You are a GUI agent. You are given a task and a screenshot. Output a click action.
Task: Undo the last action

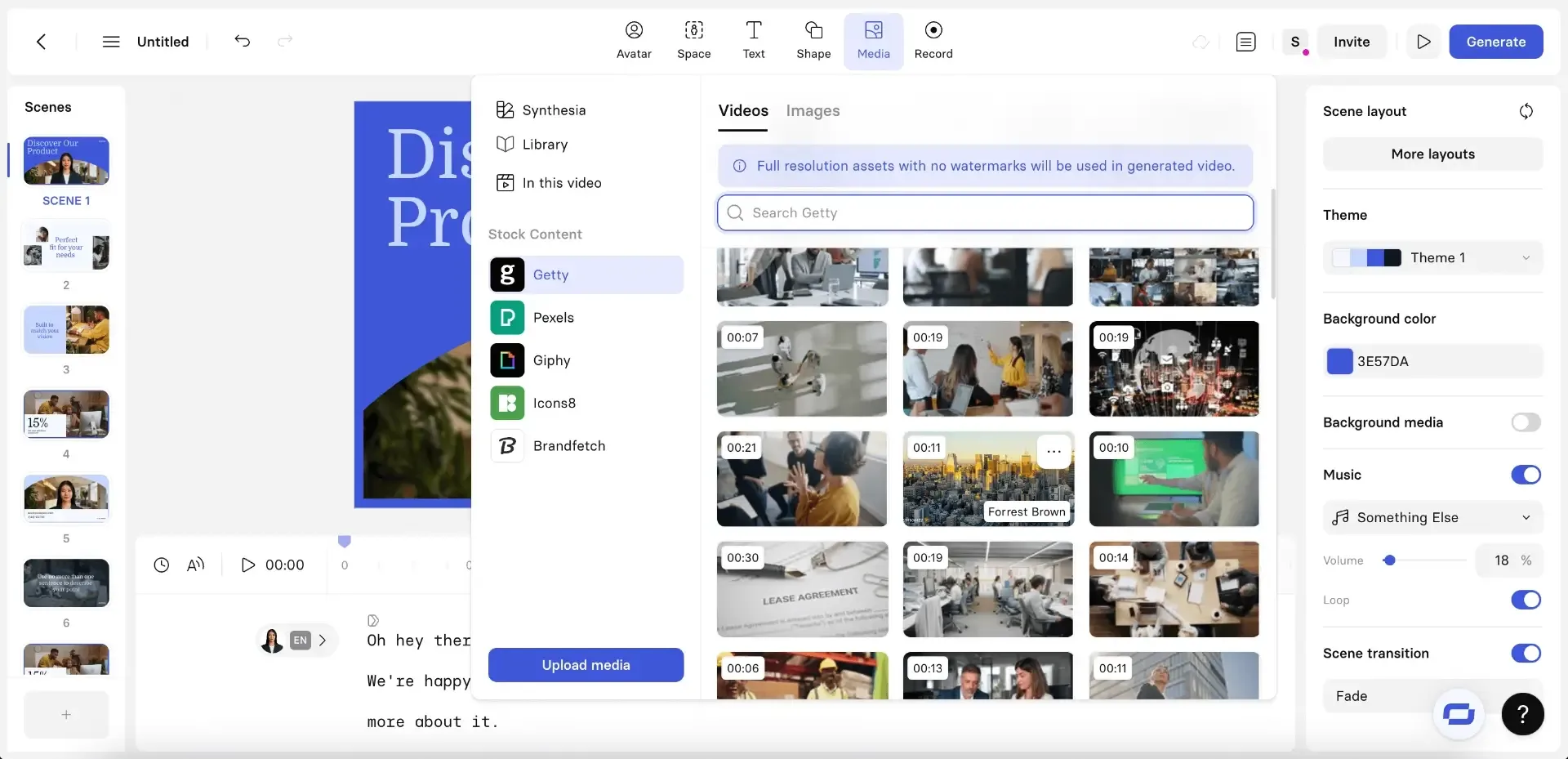[x=243, y=41]
